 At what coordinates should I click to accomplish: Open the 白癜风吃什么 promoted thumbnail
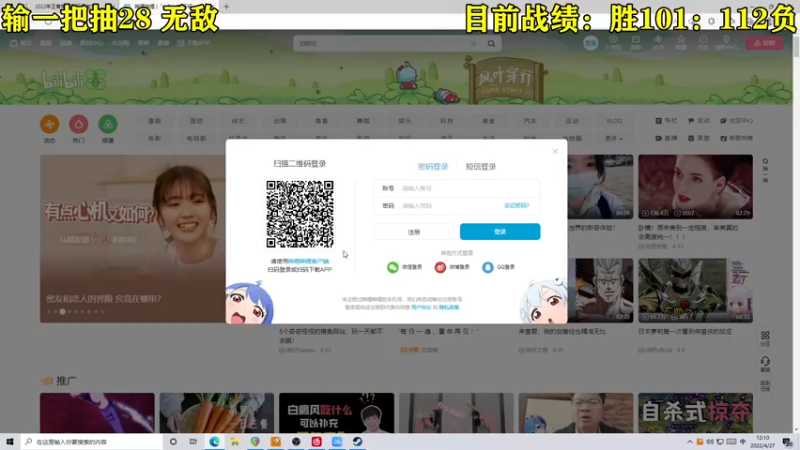tap(336, 413)
